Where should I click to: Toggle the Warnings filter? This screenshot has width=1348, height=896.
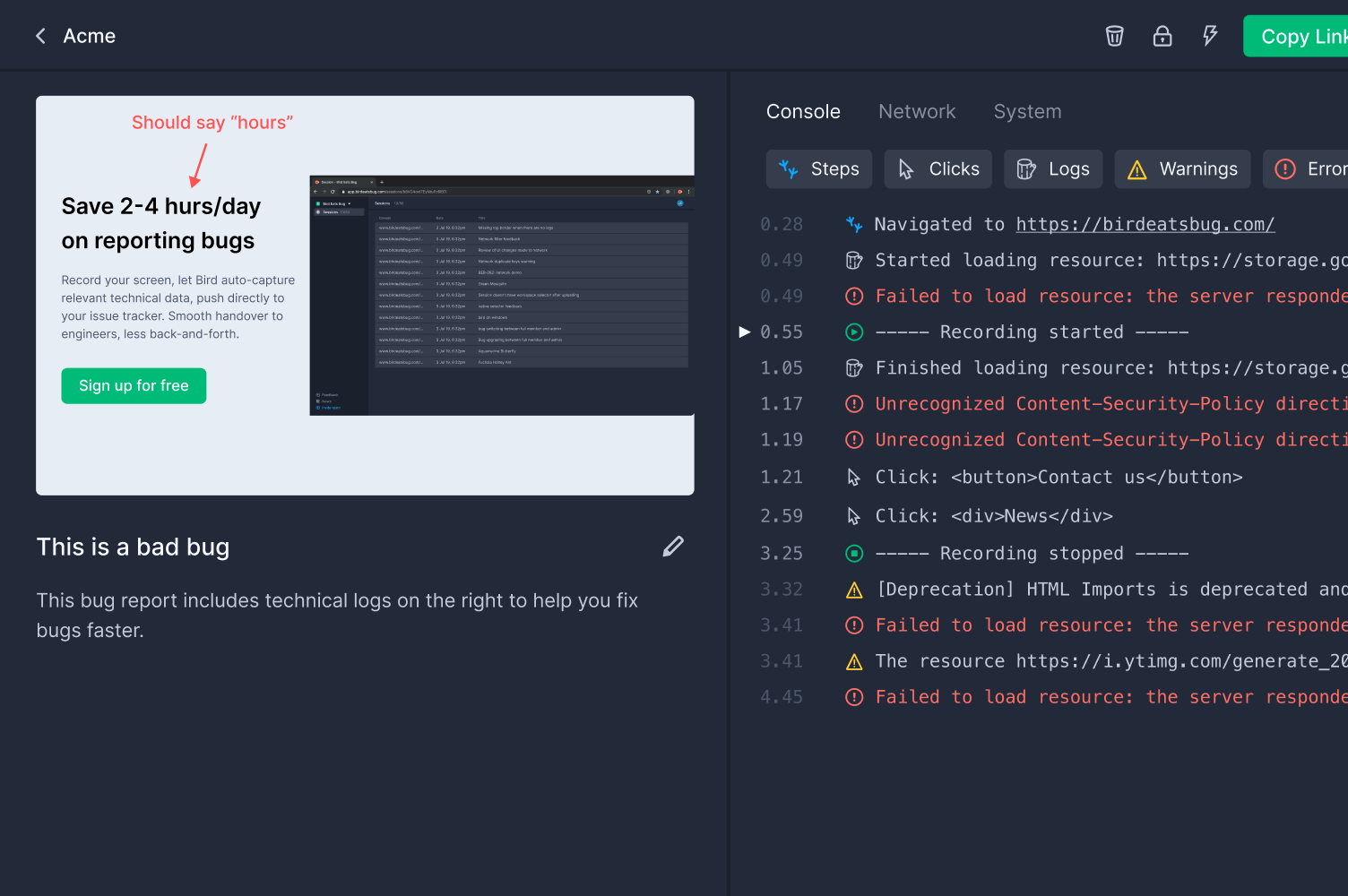point(1181,169)
